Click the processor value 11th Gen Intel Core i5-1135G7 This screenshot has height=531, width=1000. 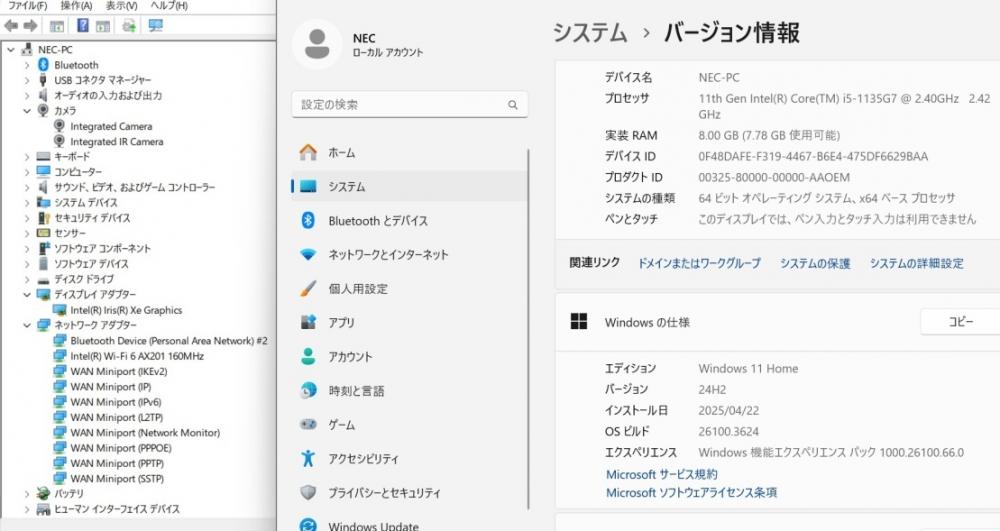[844, 106]
